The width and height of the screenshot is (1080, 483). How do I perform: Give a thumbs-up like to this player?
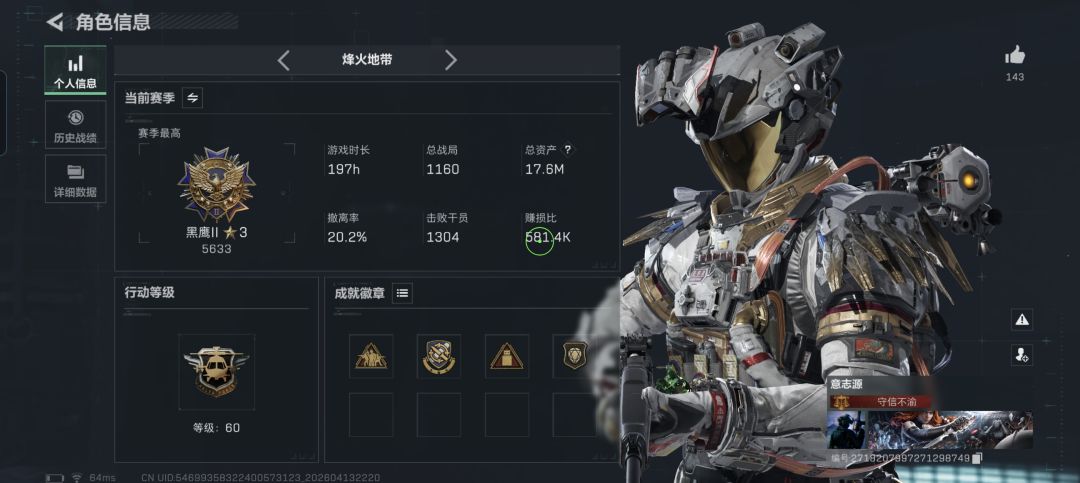[x=1015, y=55]
